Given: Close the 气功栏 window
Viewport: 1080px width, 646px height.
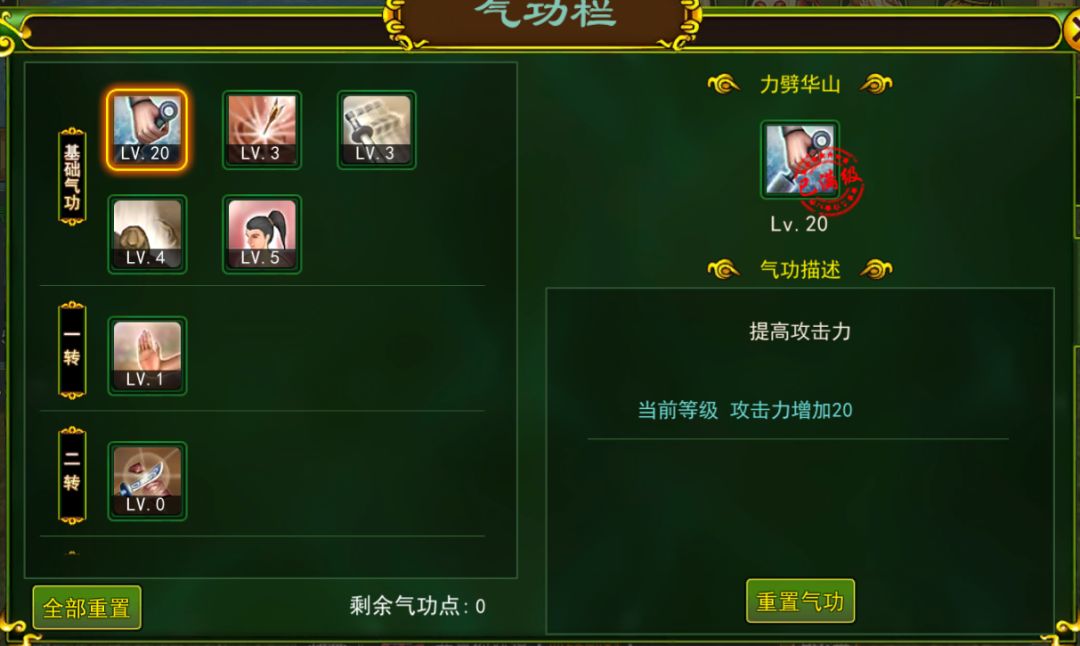Looking at the screenshot, I should [x=1072, y=30].
